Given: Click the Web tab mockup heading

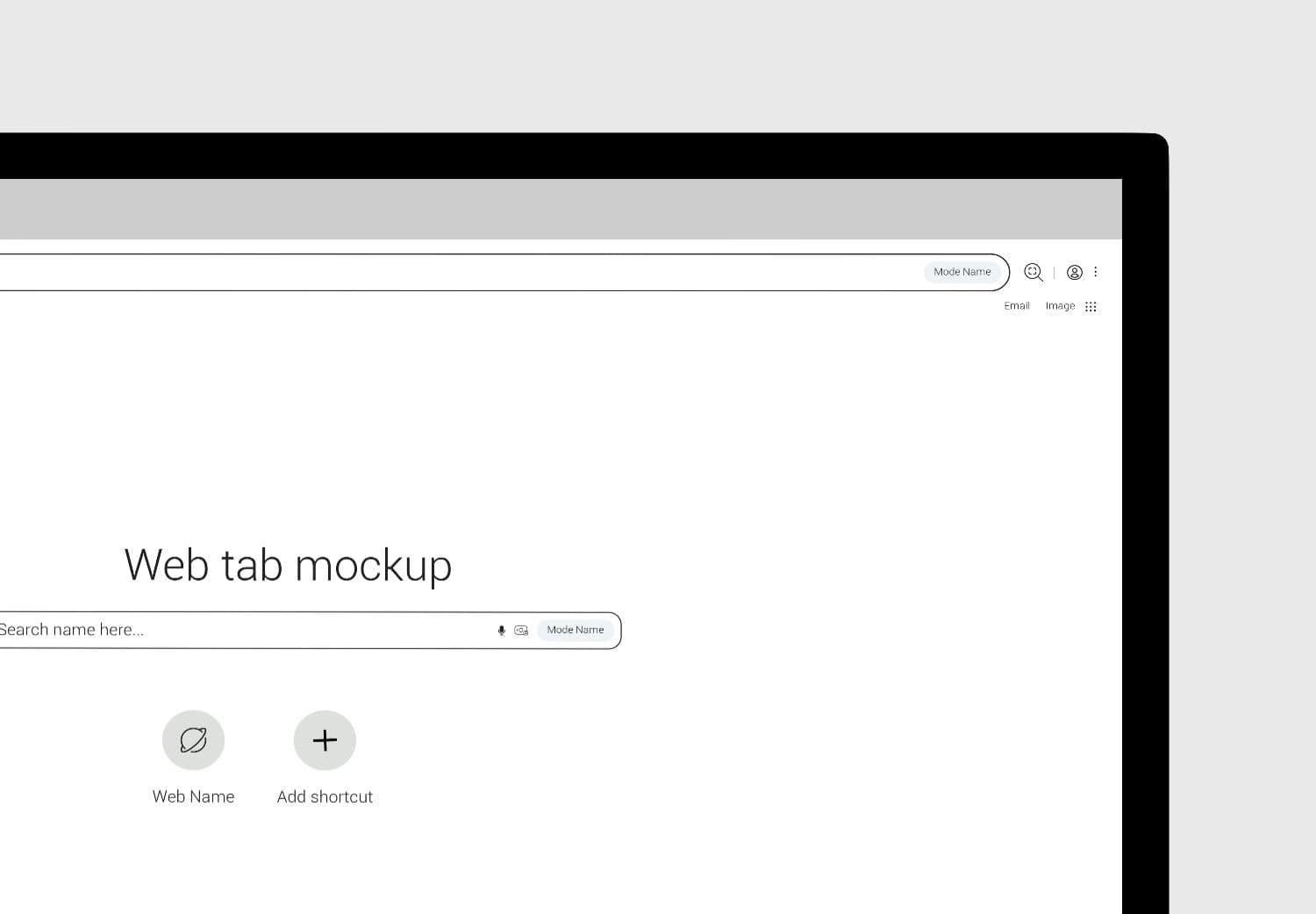Looking at the screenshot, I should click(x=288, y=565).
